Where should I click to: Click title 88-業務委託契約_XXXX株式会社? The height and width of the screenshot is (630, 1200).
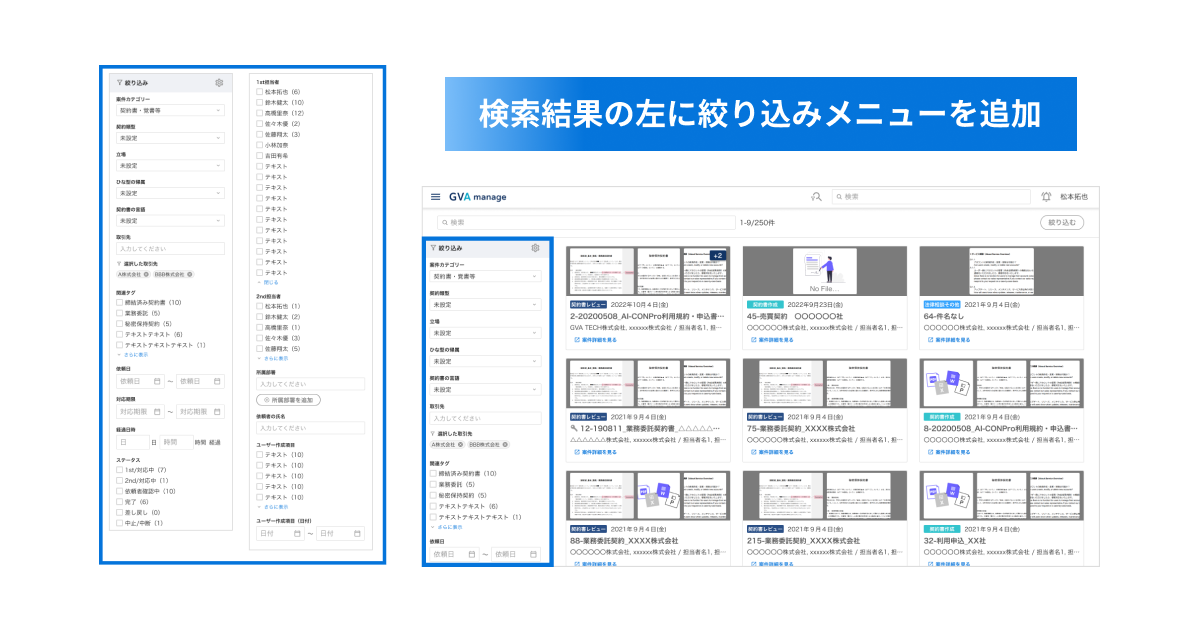624,541
